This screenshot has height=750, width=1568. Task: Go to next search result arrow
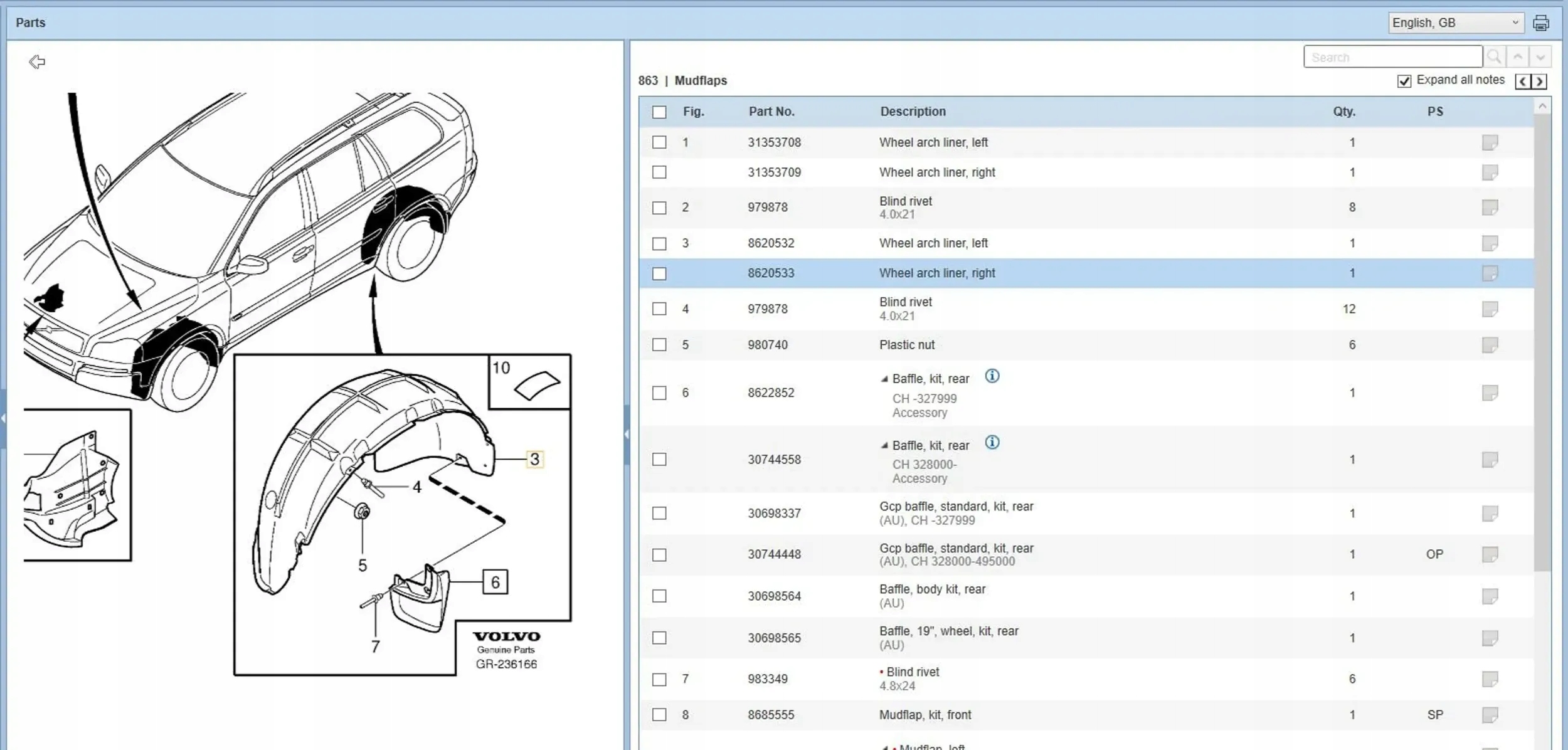click(x=1540, y=57)
